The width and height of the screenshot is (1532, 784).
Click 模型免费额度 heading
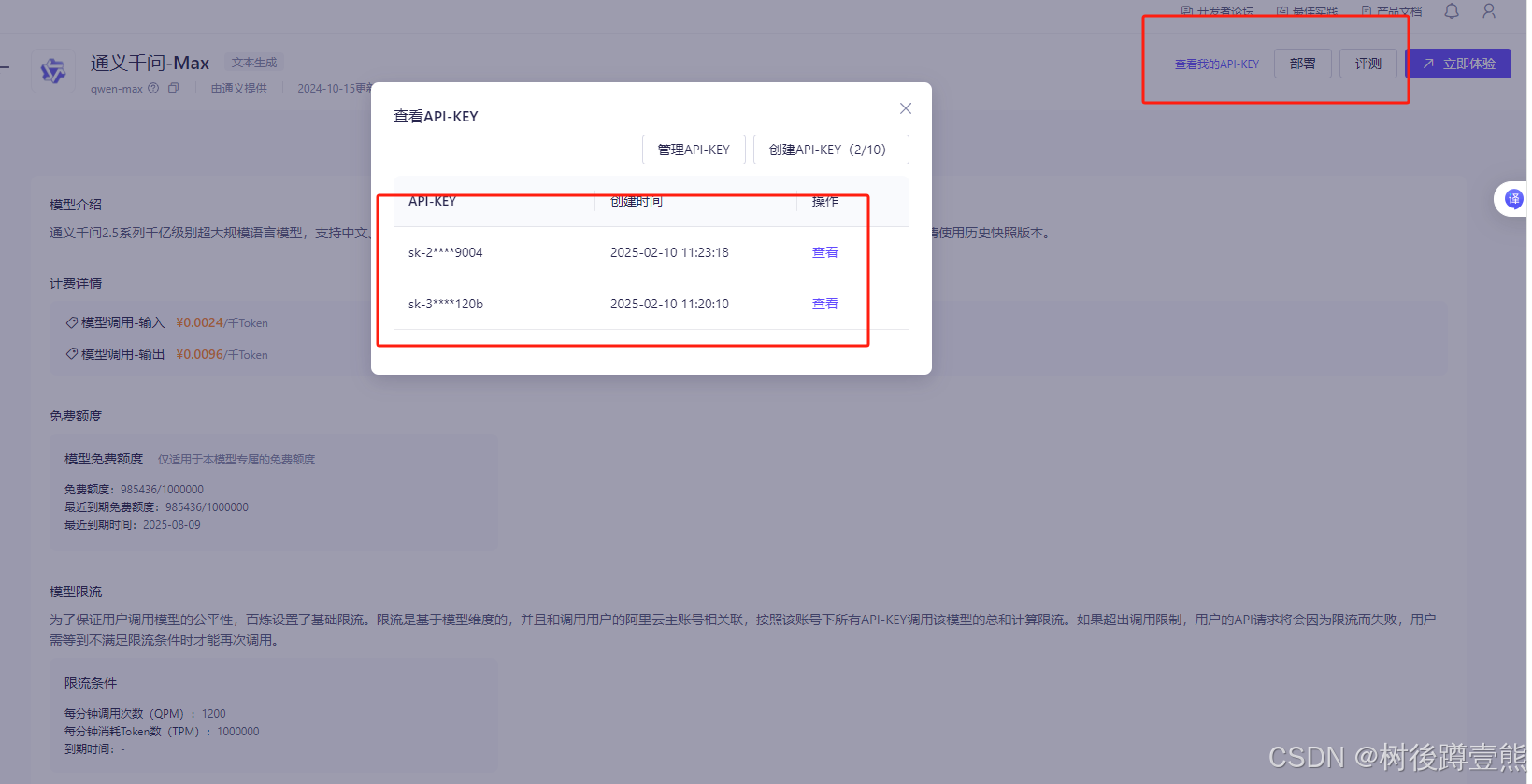[104, 459]
